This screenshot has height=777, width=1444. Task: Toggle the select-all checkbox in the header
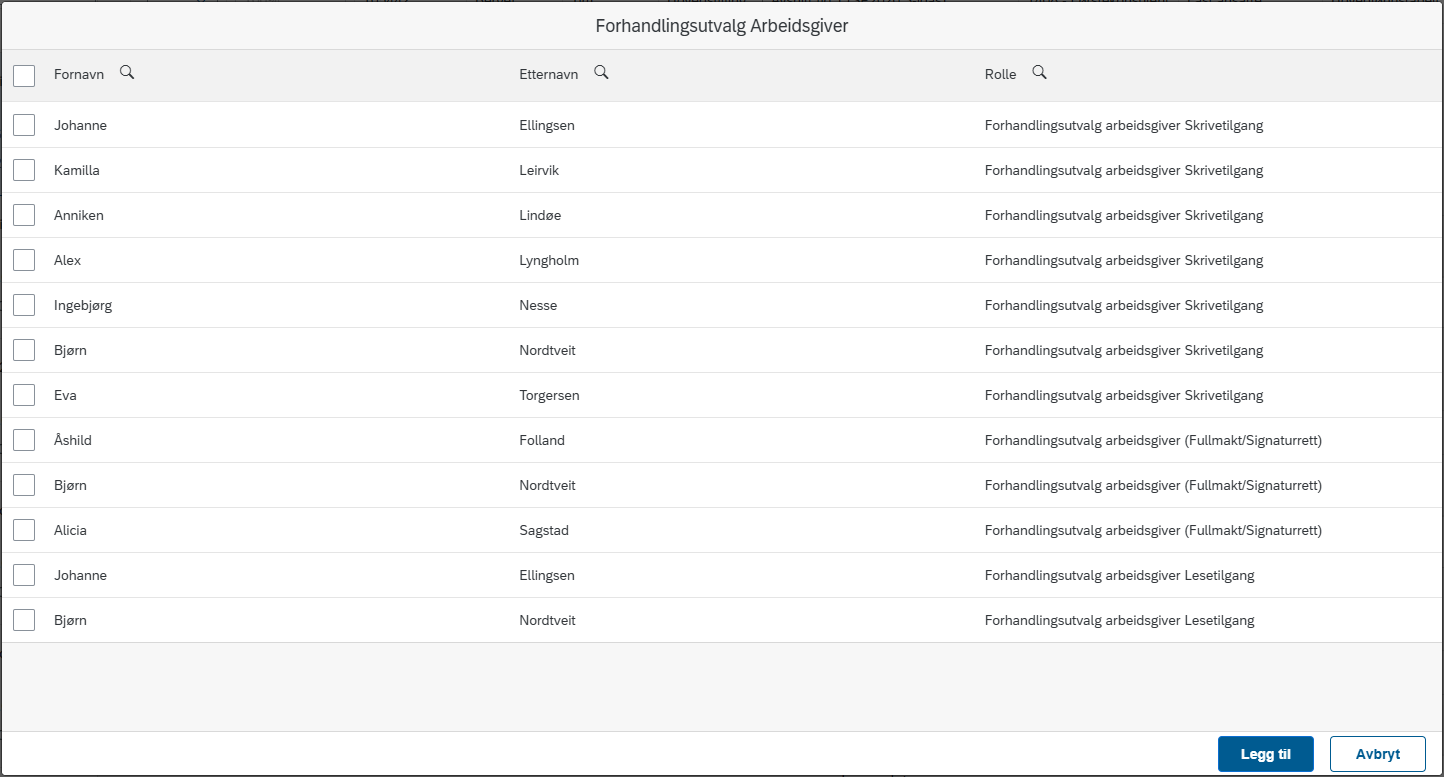pyautogui.click(x=24, y=76)
